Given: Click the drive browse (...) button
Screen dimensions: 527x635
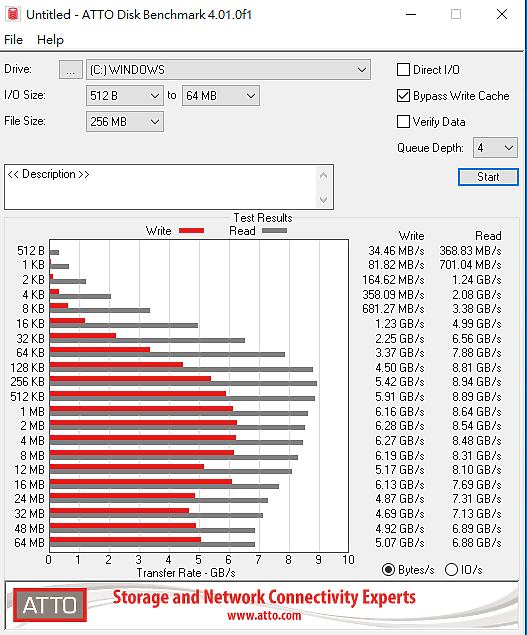Looking at the screenshot, I should click(70, 70).
